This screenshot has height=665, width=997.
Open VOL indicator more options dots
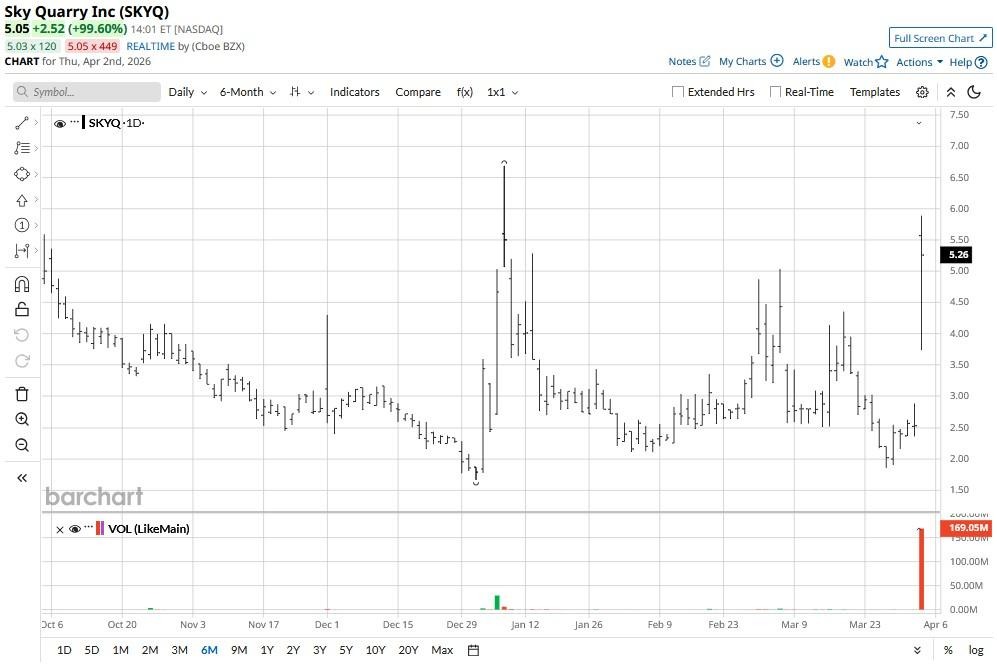[x=88, y=526]
